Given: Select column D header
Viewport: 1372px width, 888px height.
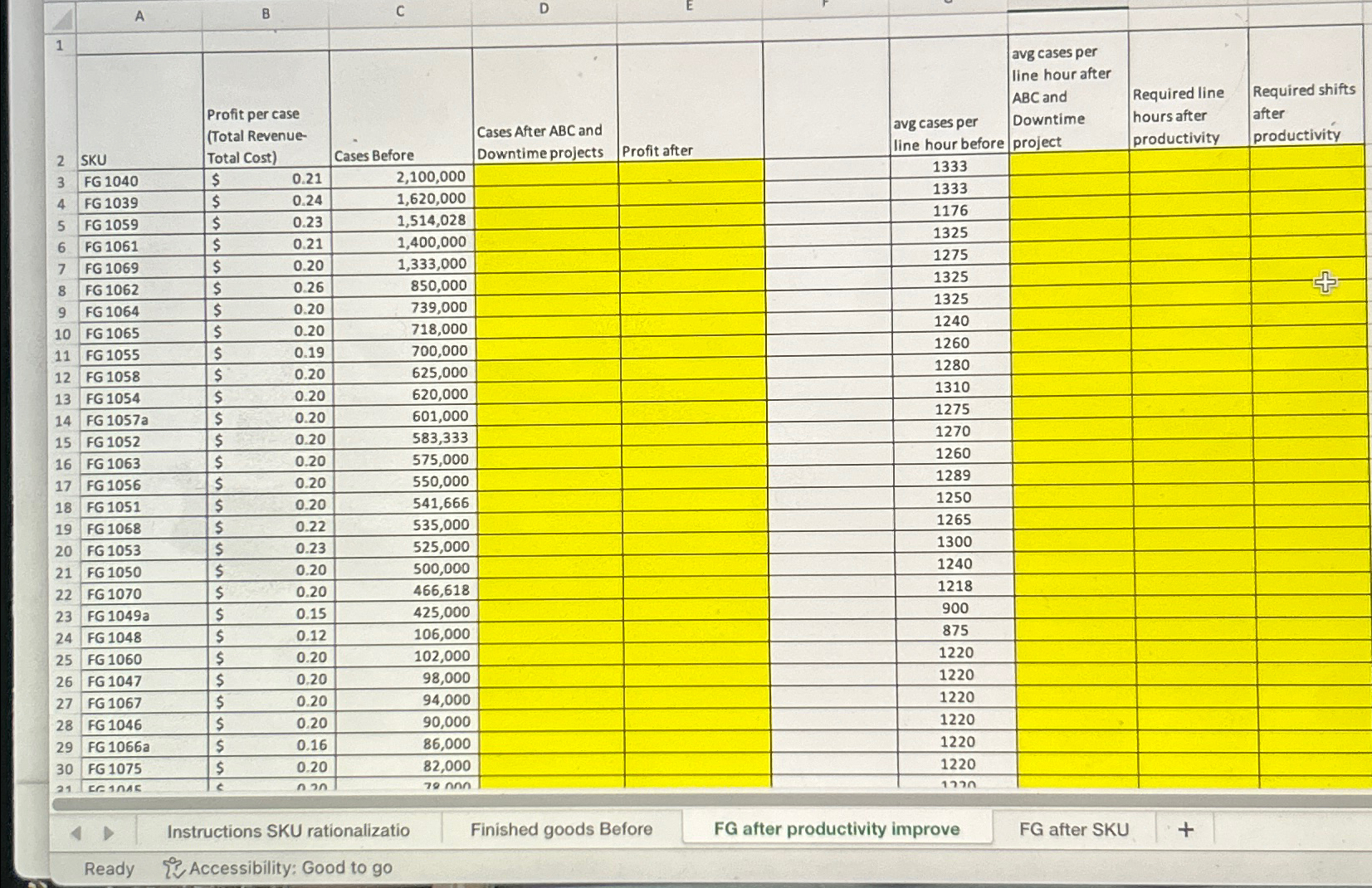Looking at the screenshot, I should click(544, 10).
